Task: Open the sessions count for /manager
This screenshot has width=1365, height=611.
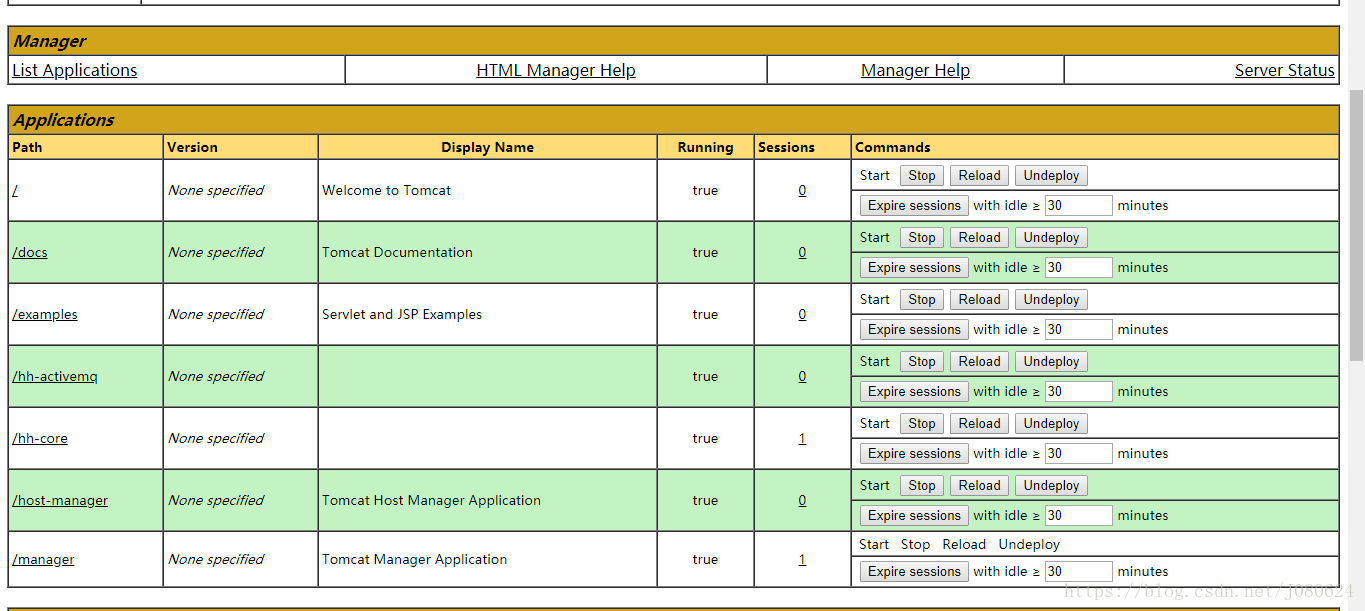Action: click(802, 559)
